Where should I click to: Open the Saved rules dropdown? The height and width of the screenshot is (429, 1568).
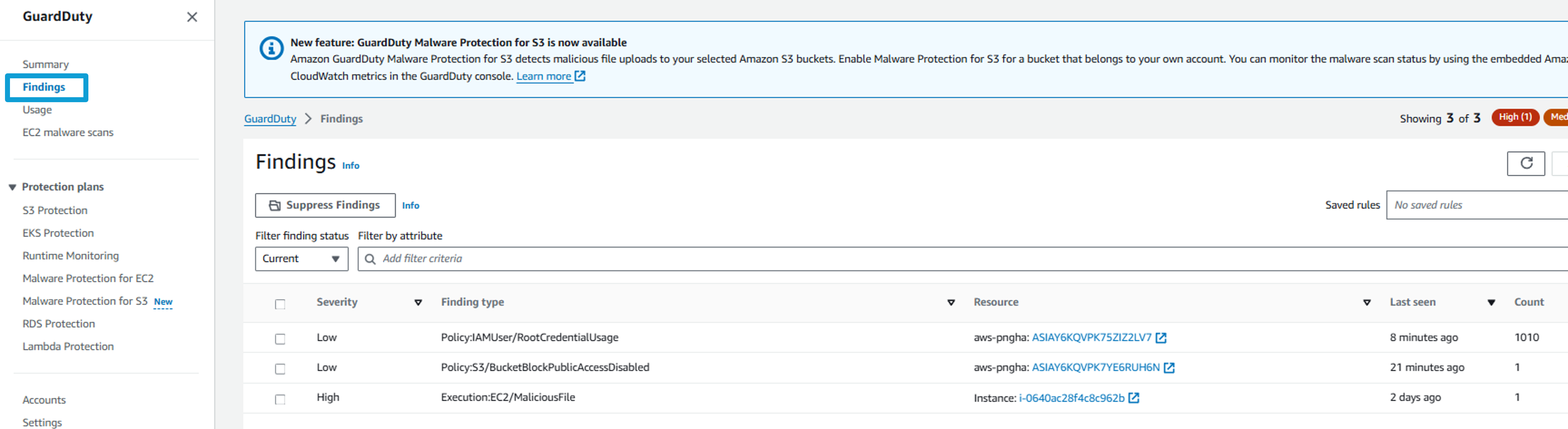[x=1477, y=205]
